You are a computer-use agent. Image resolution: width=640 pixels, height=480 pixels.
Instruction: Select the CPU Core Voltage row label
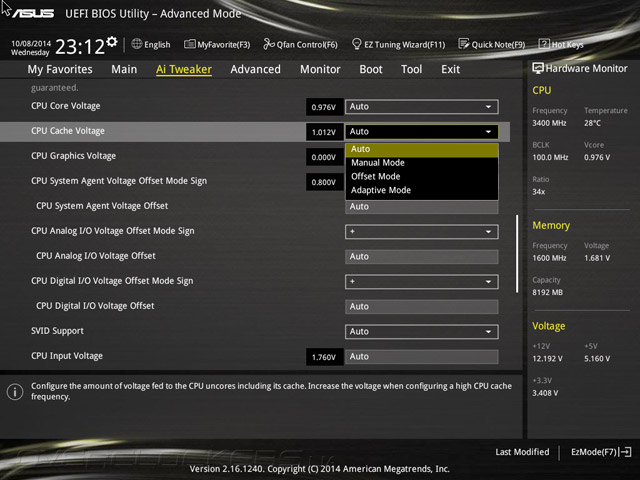66,106
